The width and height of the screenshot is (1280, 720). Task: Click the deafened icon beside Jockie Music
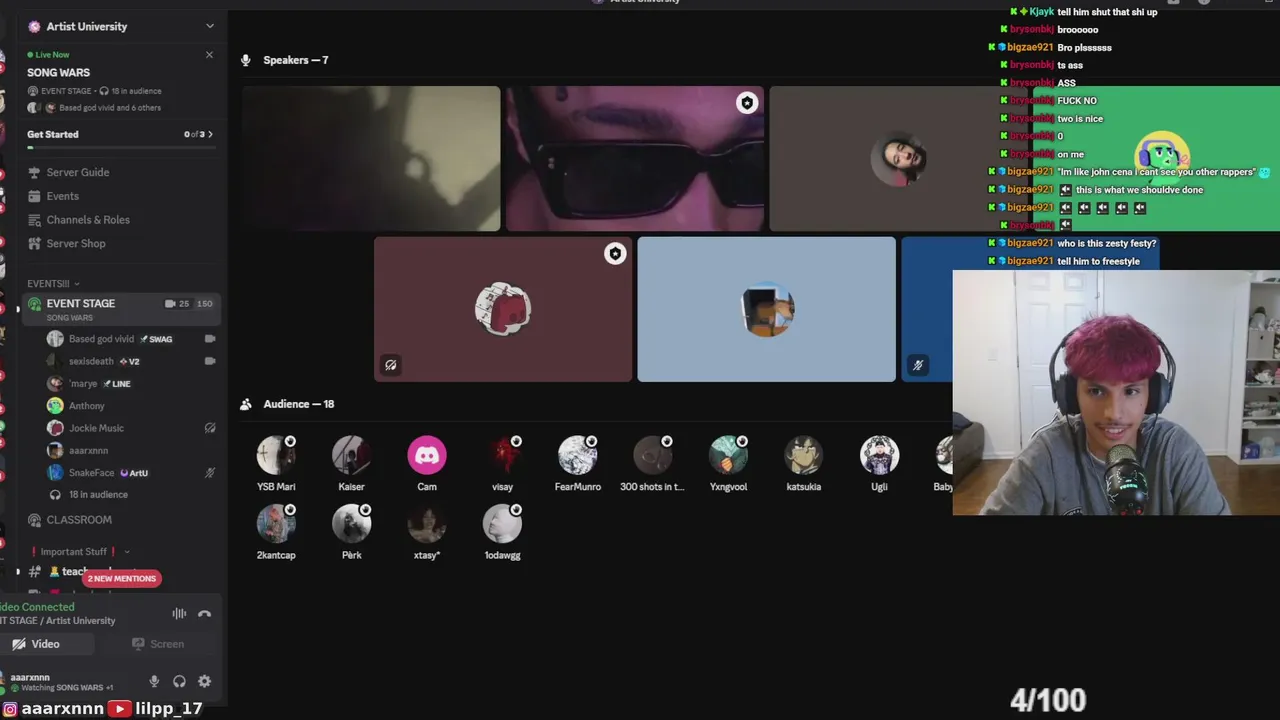coord(210,428)
